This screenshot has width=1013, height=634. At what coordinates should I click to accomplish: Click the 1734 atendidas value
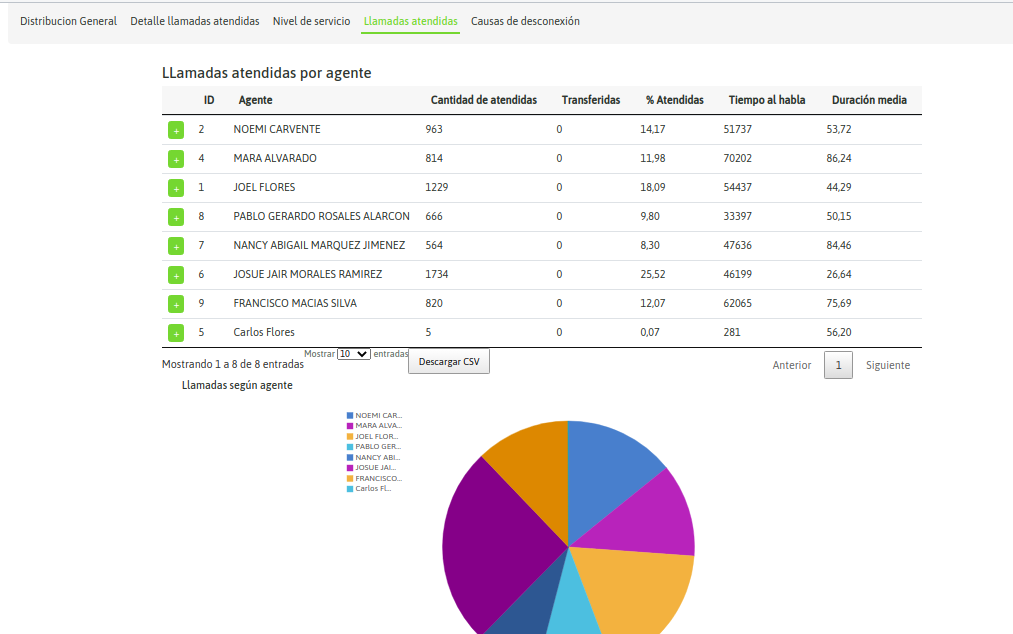(x=437, y=275)
